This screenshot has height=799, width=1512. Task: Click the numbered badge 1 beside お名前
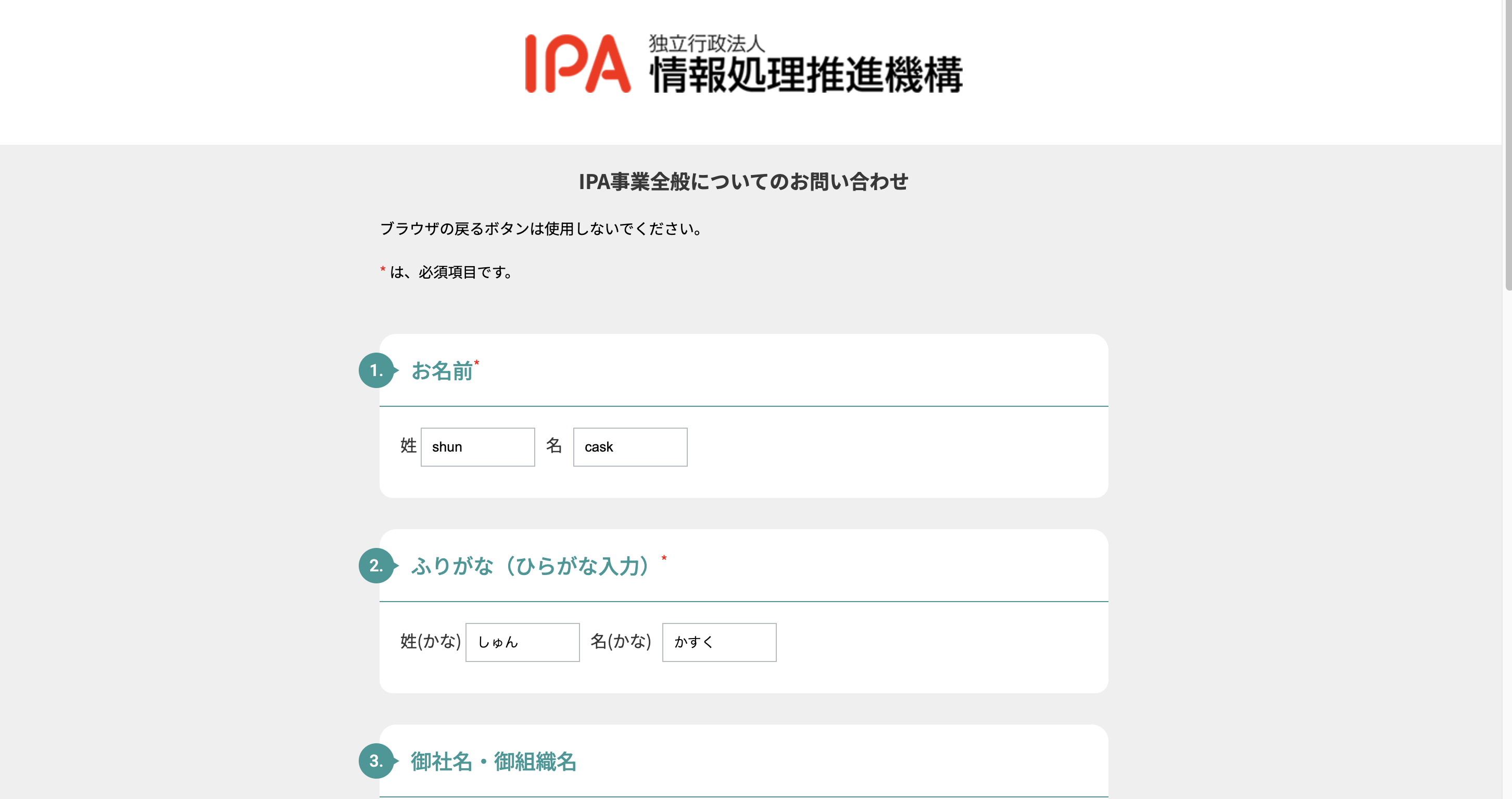(x=376, y=370)
